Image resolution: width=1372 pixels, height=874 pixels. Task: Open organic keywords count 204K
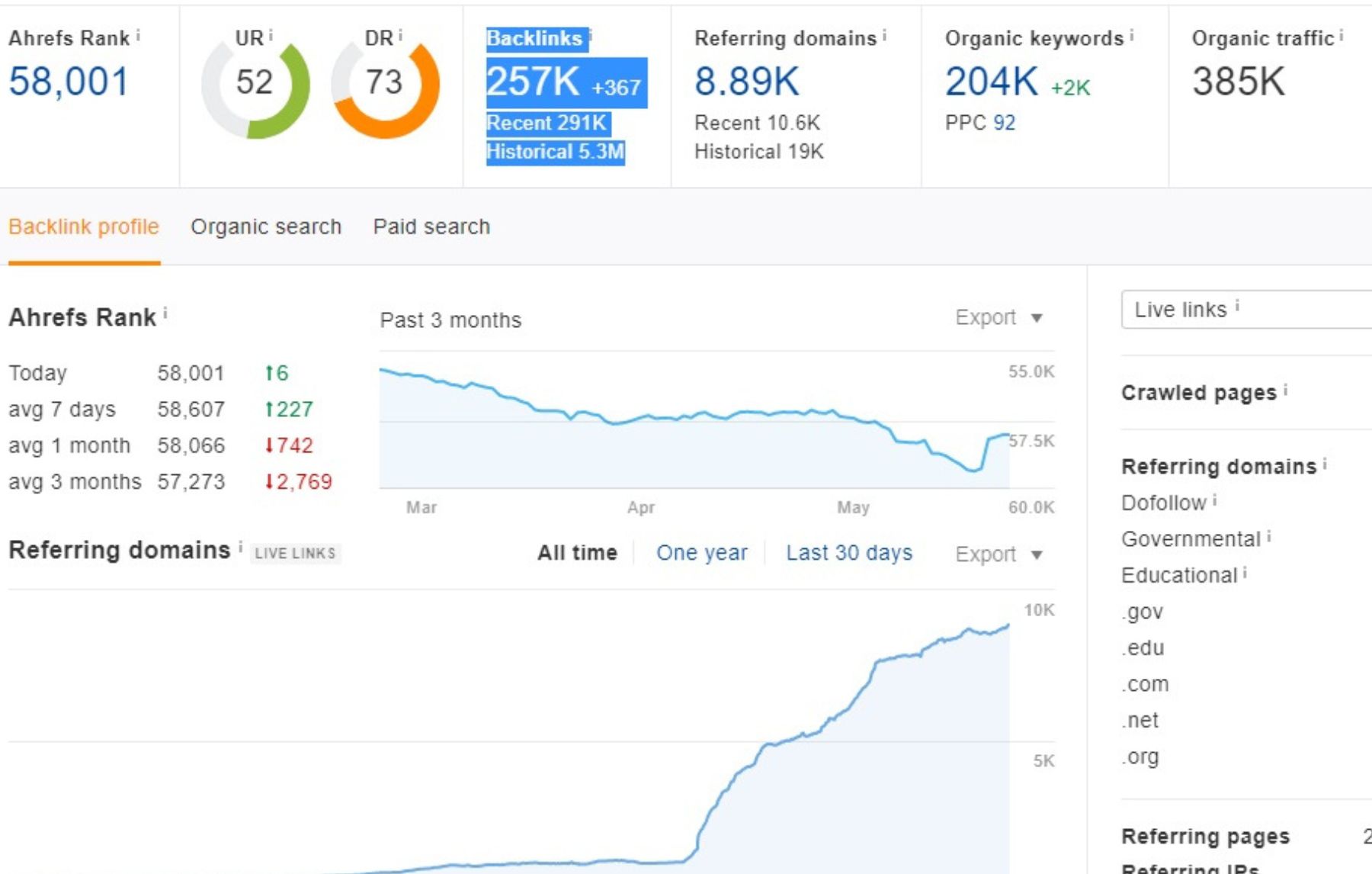pyautogui.click(x=992, y=82)
